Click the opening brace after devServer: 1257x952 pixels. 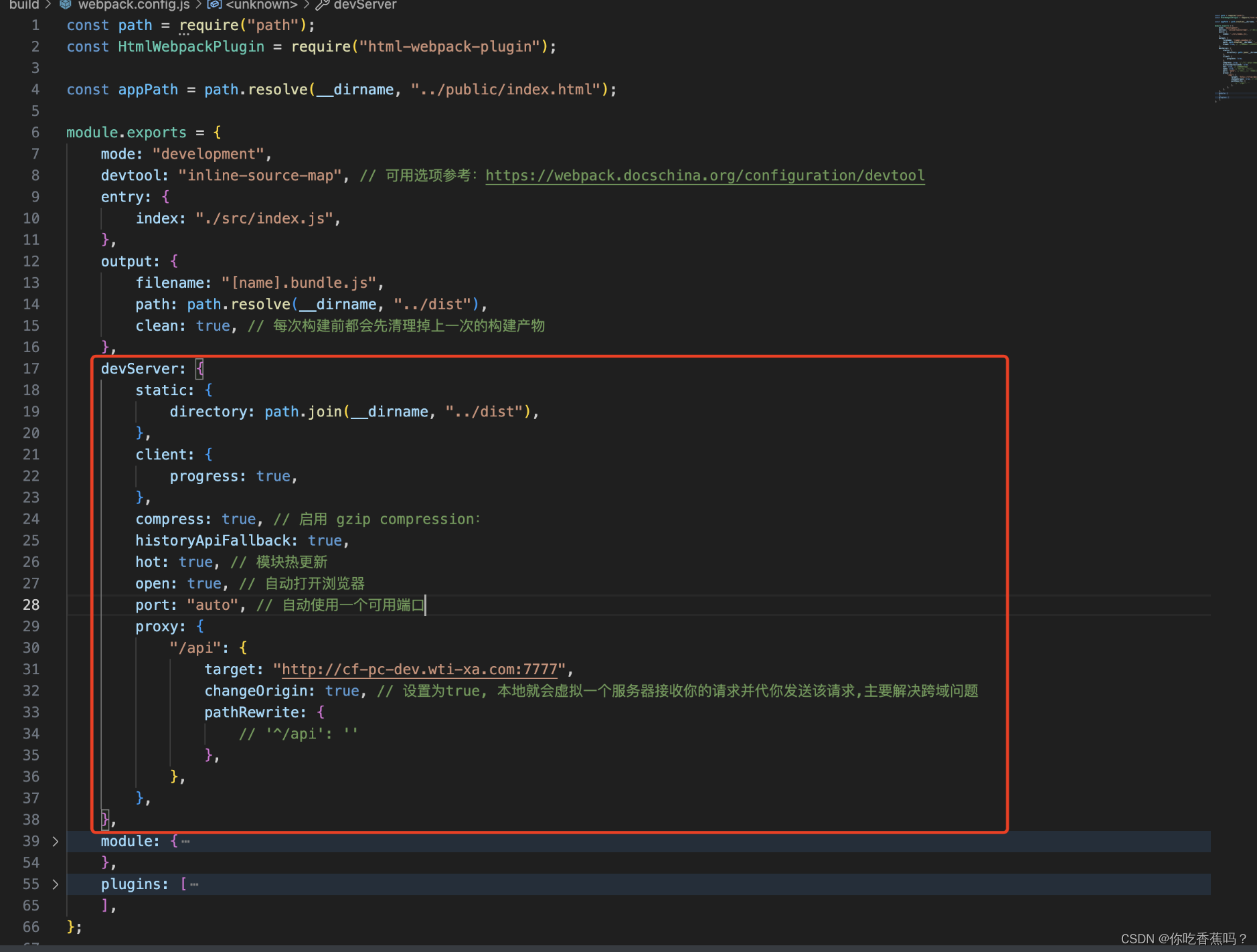199,369
